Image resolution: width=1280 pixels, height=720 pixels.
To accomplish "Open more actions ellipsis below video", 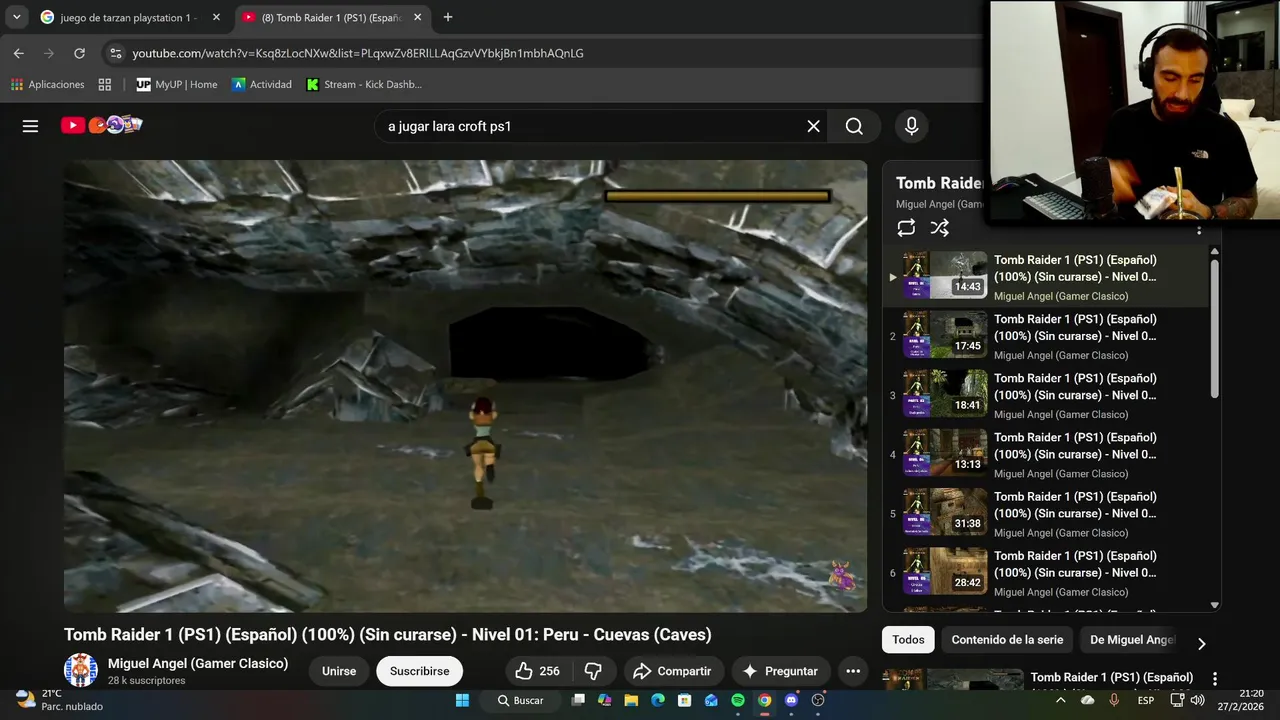I will click(x=853, y=671).
